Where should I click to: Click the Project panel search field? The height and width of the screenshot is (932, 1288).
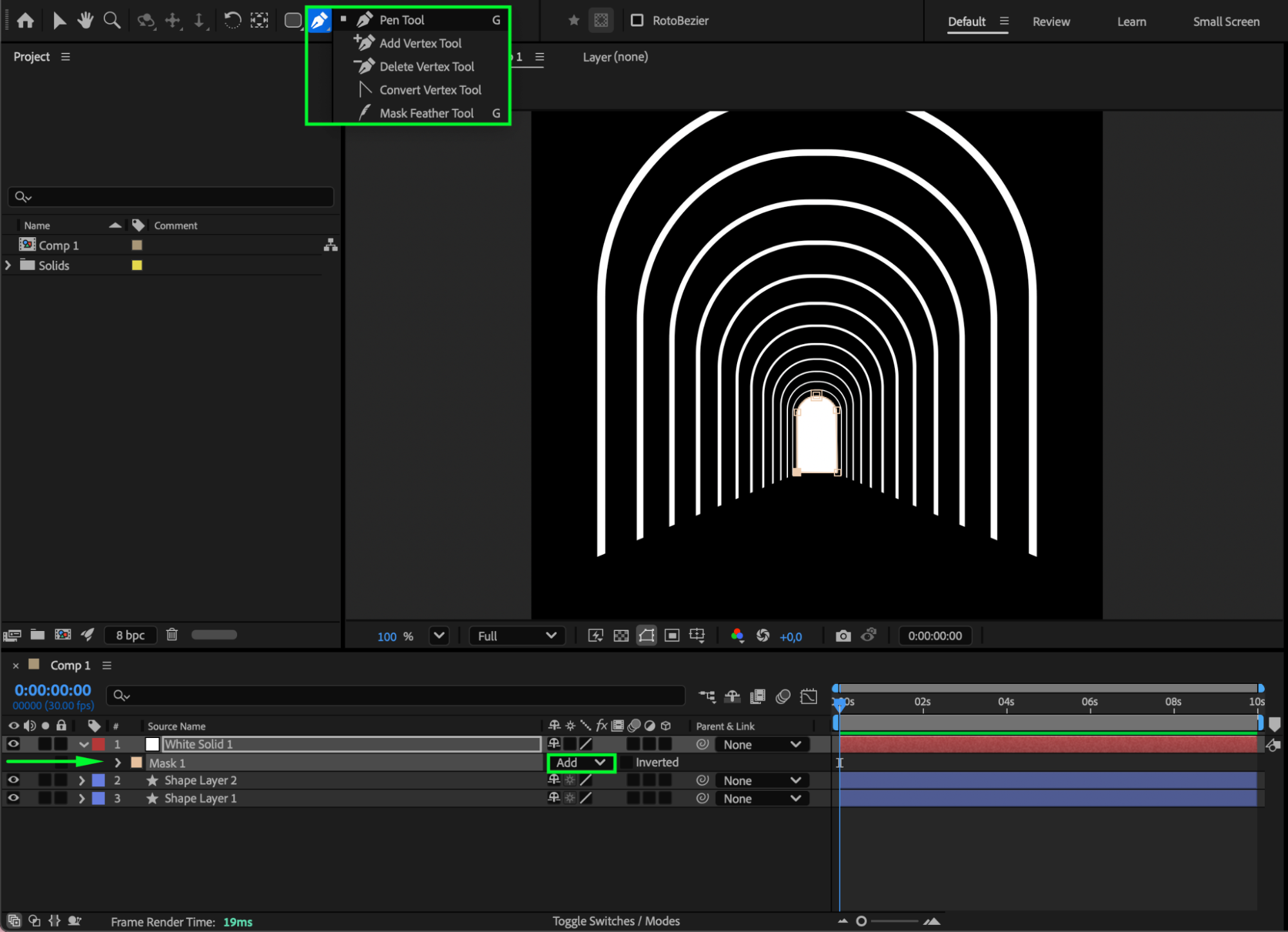[x=171, y=197]
